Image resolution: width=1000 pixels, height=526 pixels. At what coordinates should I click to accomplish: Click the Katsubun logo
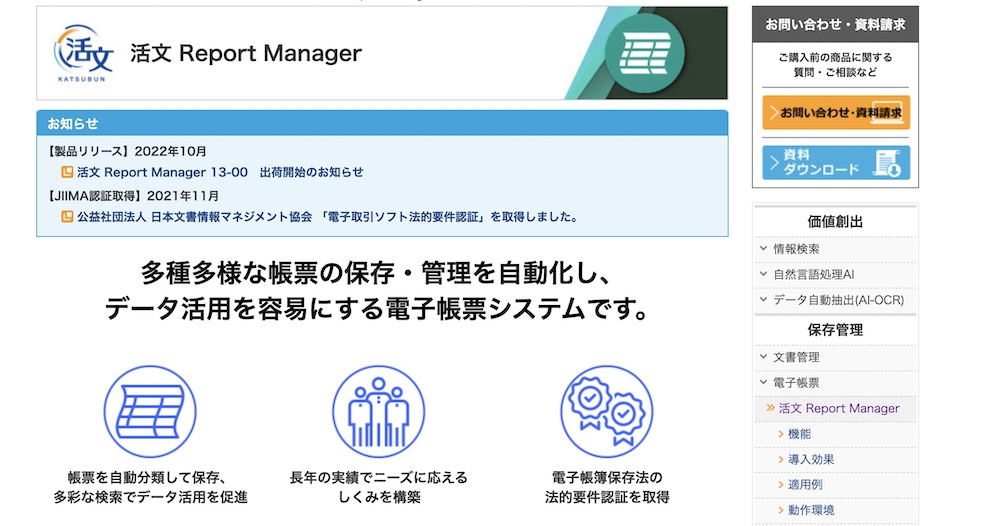coord(84,54)
